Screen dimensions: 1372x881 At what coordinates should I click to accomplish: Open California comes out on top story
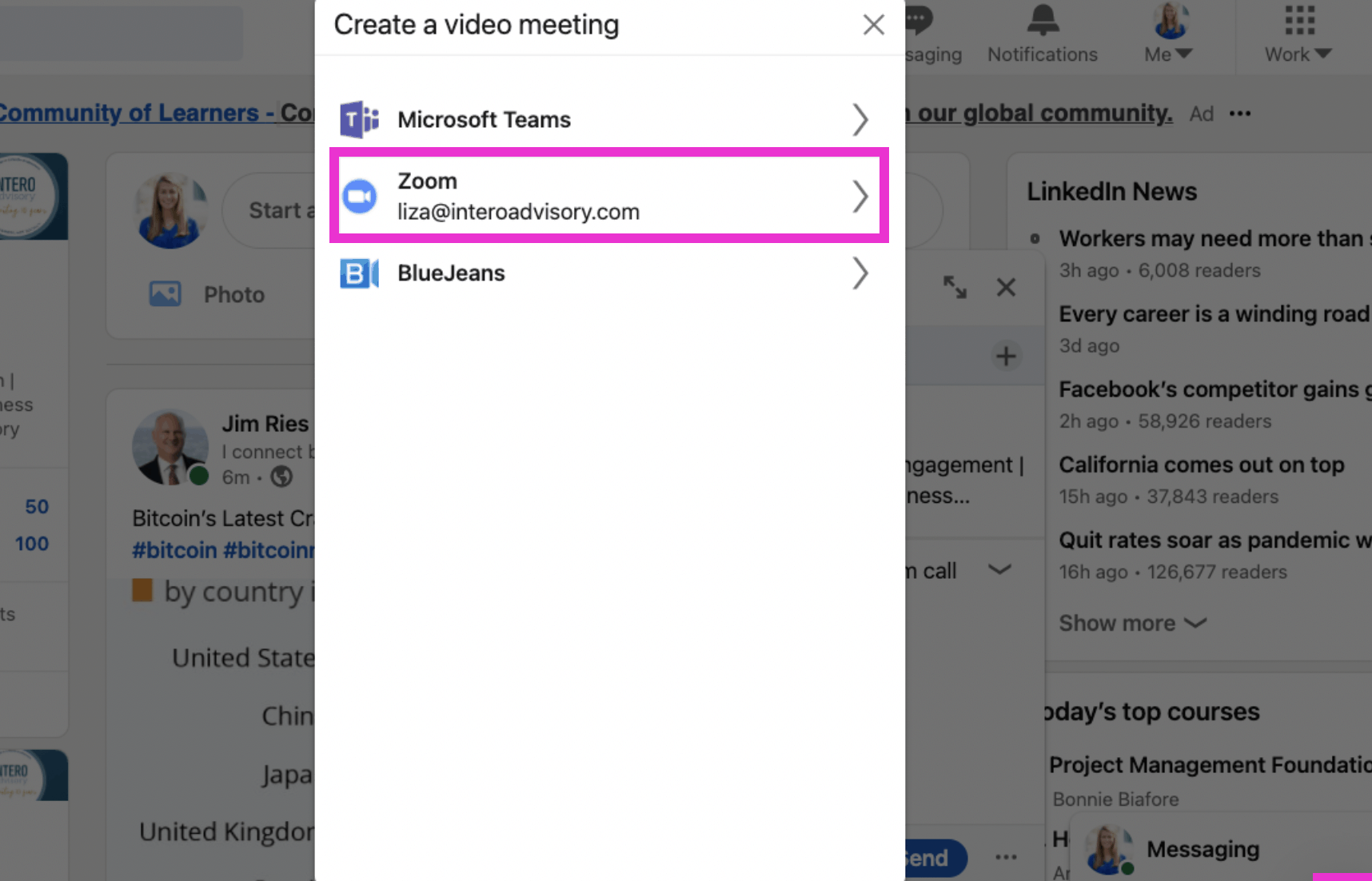click(x=1201, y=464)
